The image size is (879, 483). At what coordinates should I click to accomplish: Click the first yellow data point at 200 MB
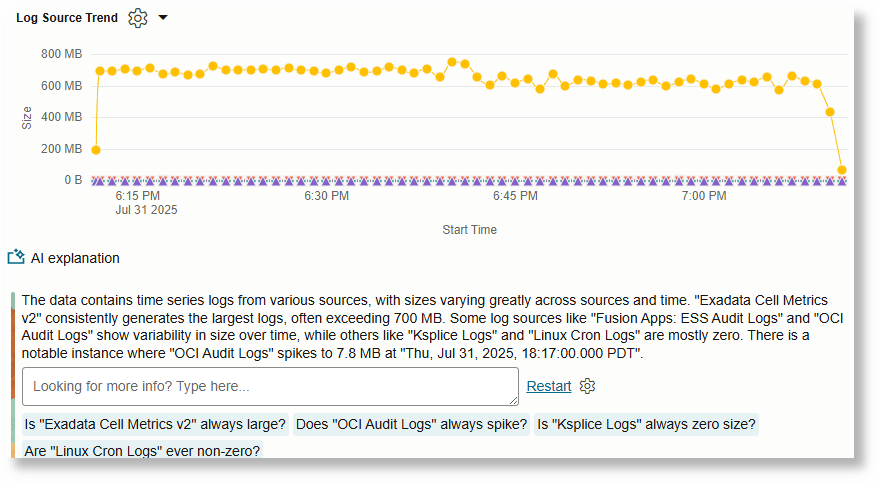point(96,150)
